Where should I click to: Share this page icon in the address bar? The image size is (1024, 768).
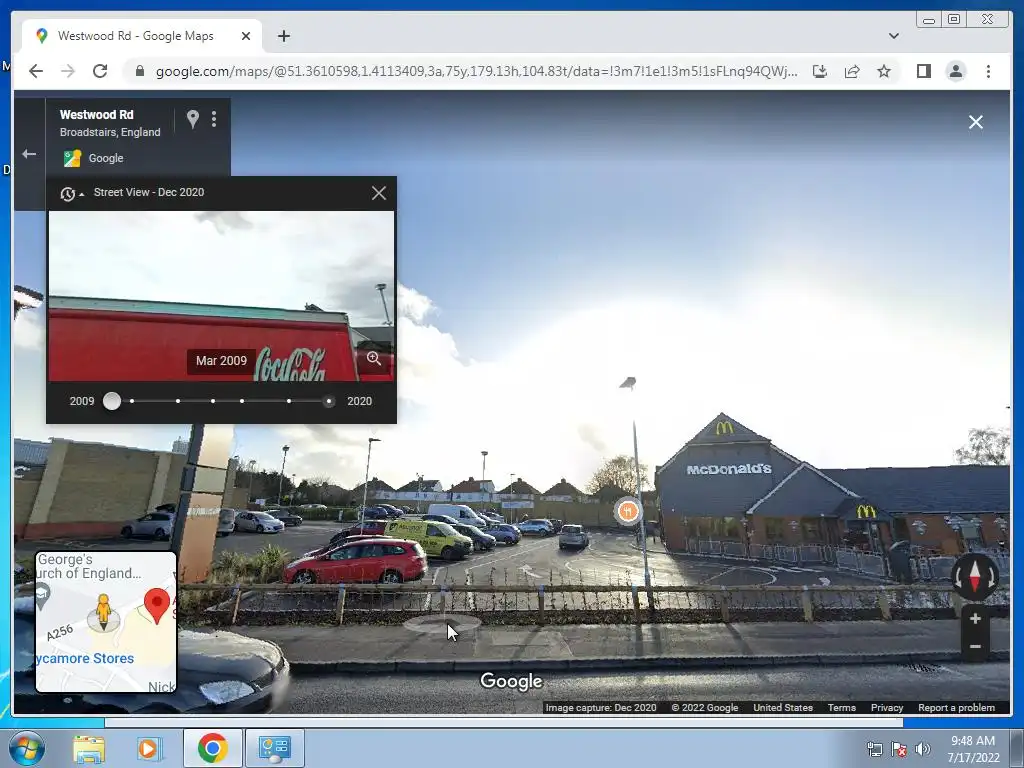852,71
